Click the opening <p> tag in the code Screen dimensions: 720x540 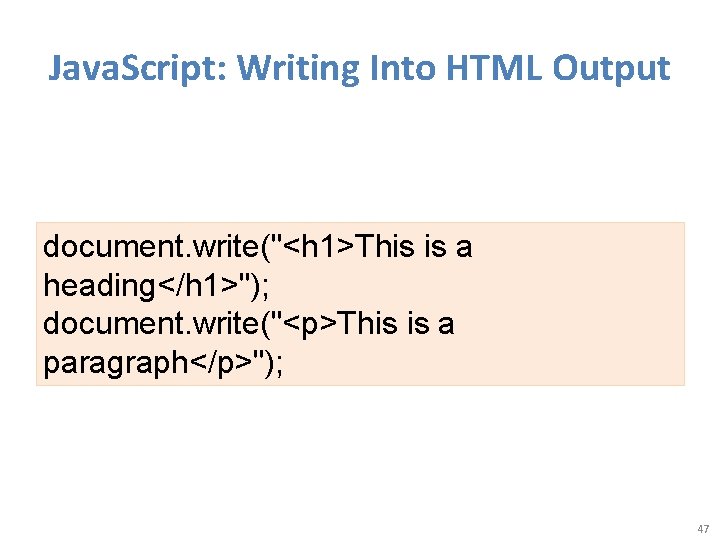(311, 325)
